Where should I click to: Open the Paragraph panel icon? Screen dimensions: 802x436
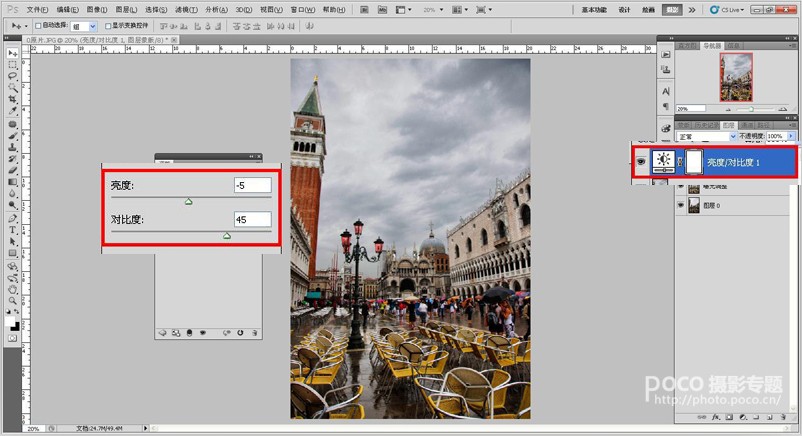coord(665,106)
